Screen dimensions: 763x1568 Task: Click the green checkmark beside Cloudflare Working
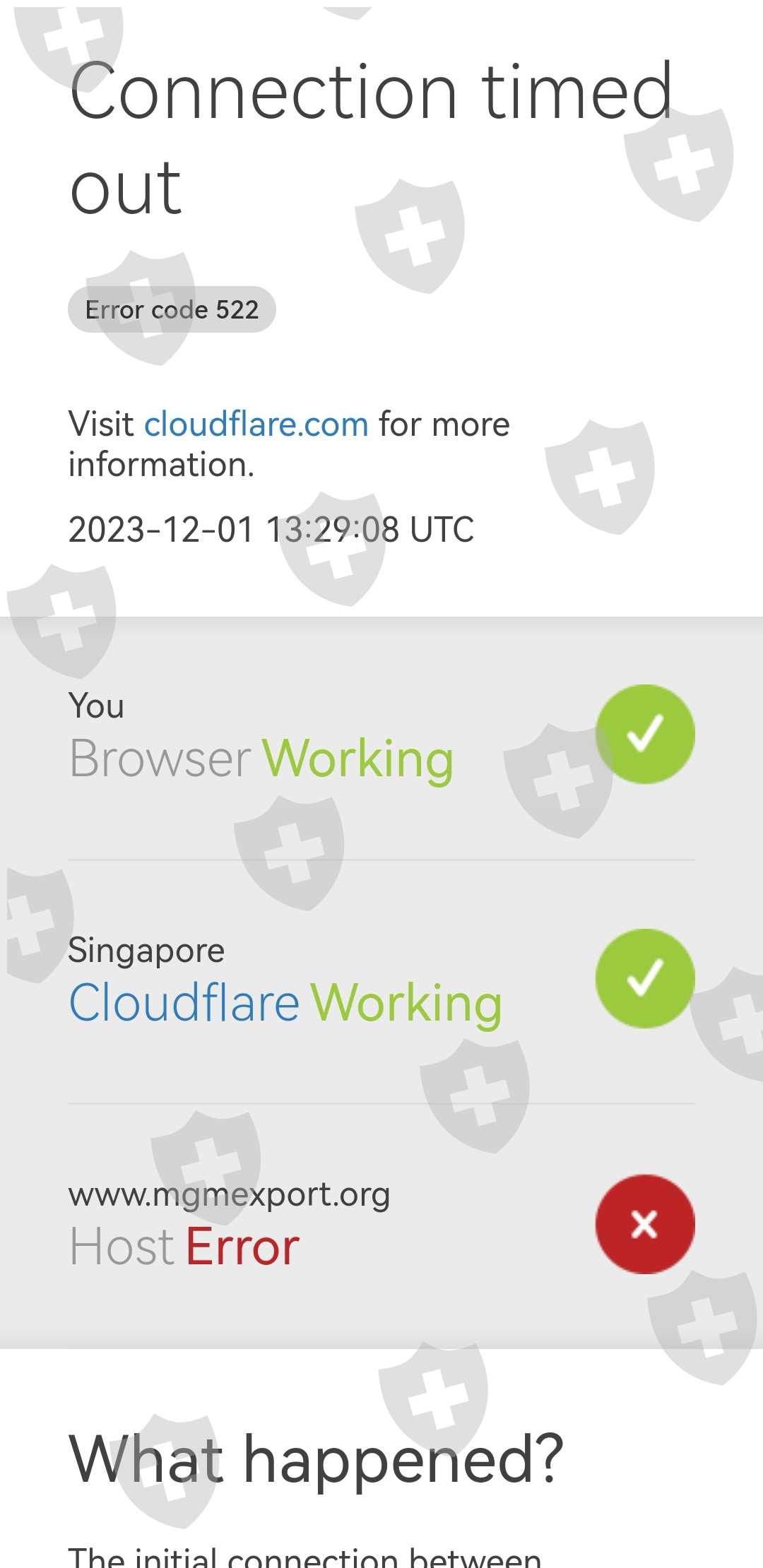click(x=645, y=978)
